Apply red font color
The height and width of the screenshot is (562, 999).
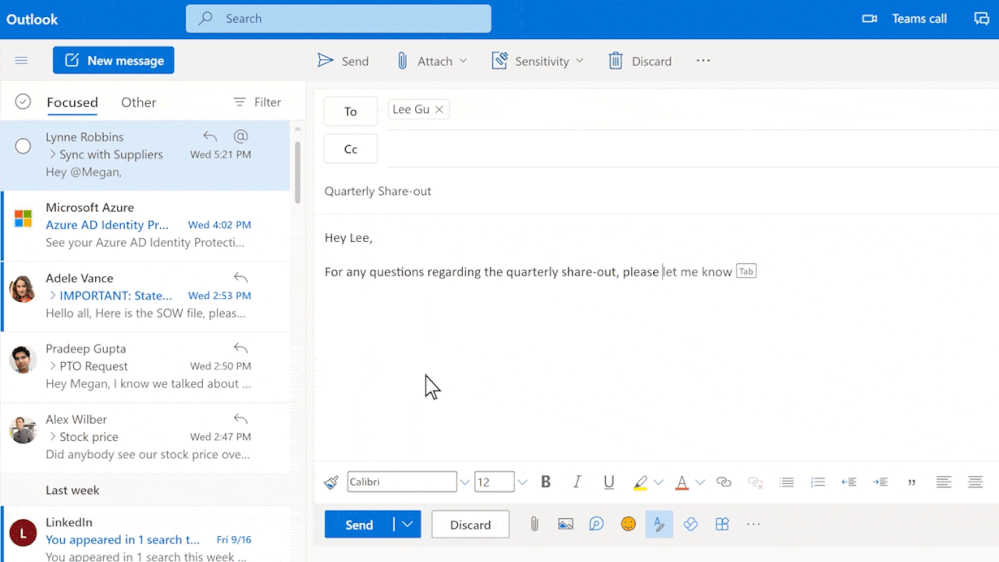pyautogui.click(x=682, y=483)
